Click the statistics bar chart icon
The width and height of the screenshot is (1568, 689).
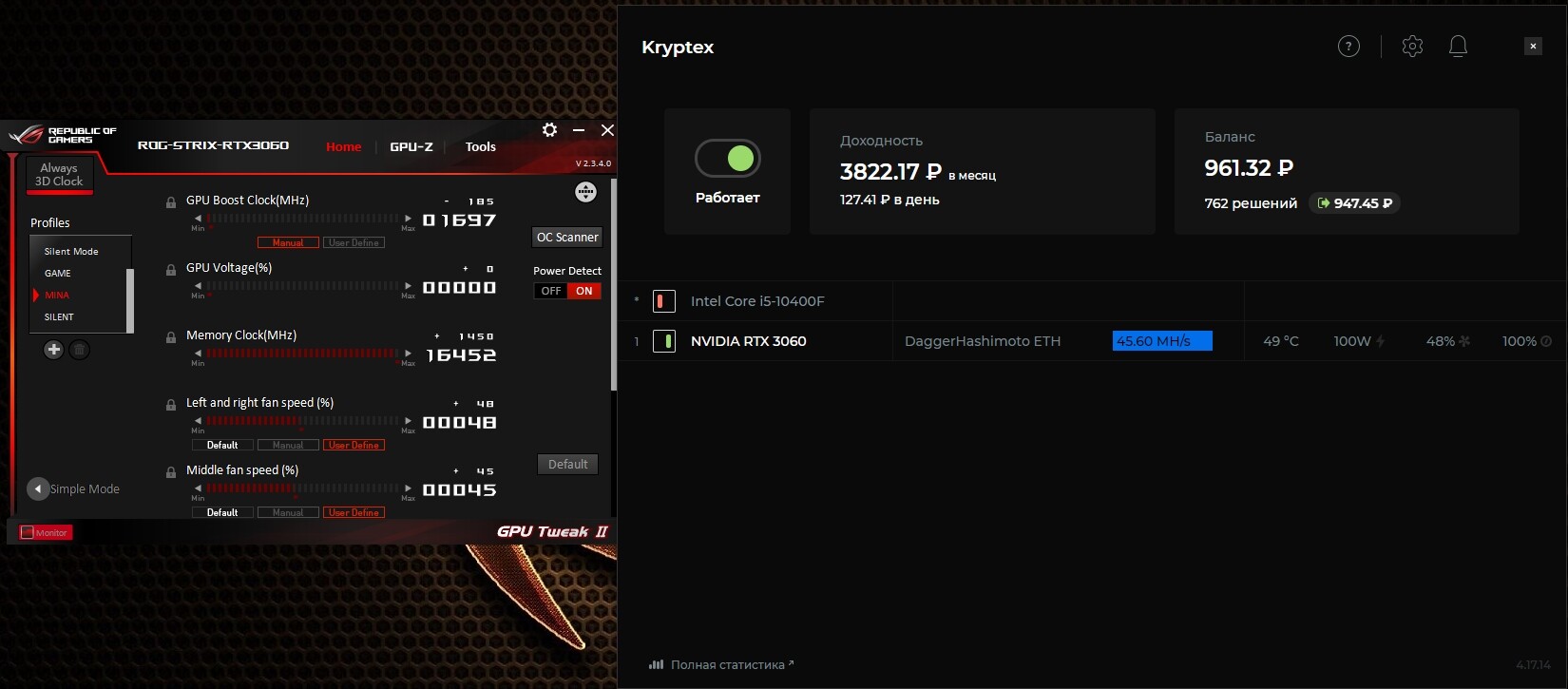pyautogui.click(x=656, y=664)
